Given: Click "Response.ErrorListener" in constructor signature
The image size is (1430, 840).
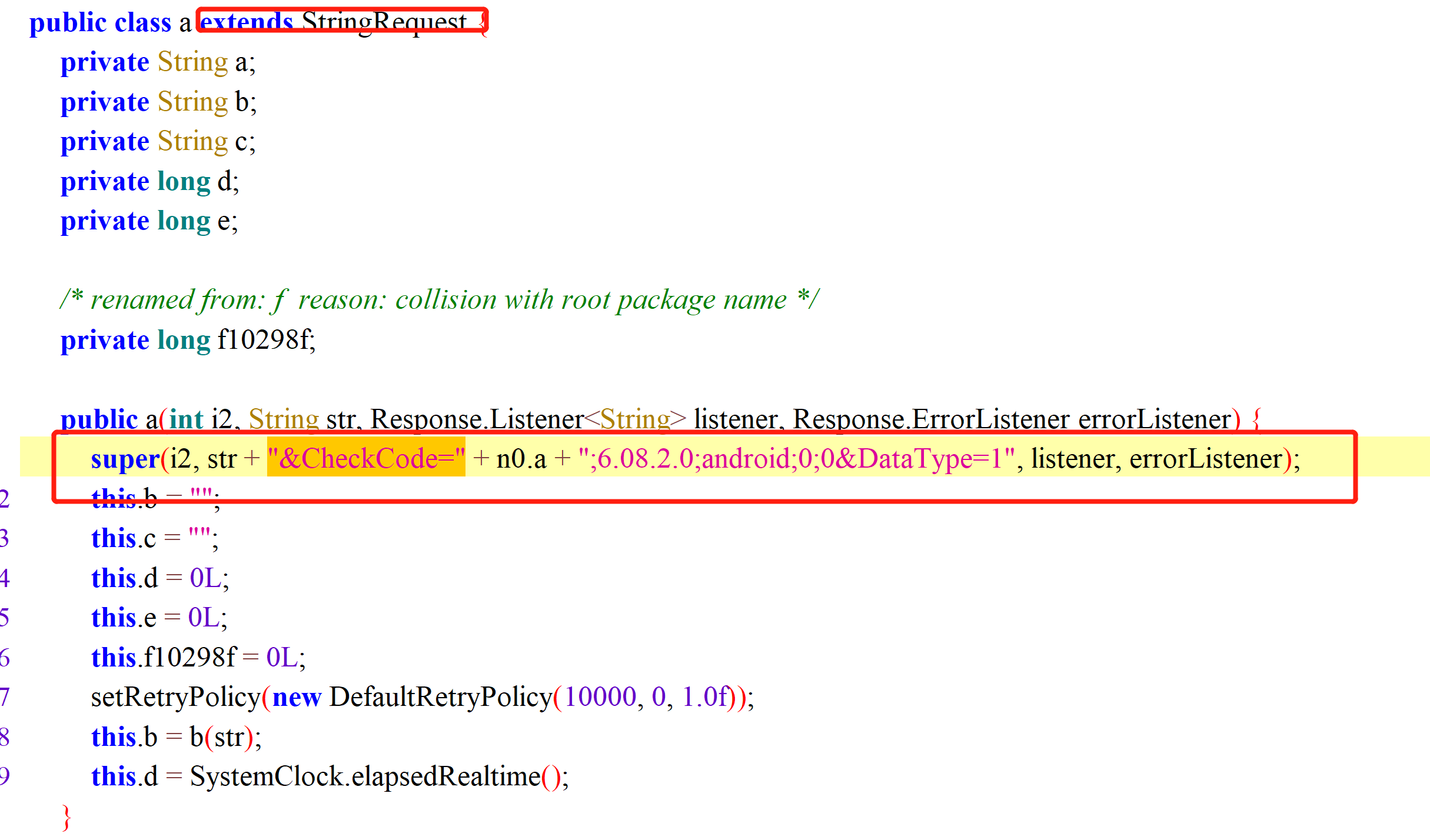Looking at the screenshot, I should 931,419.
